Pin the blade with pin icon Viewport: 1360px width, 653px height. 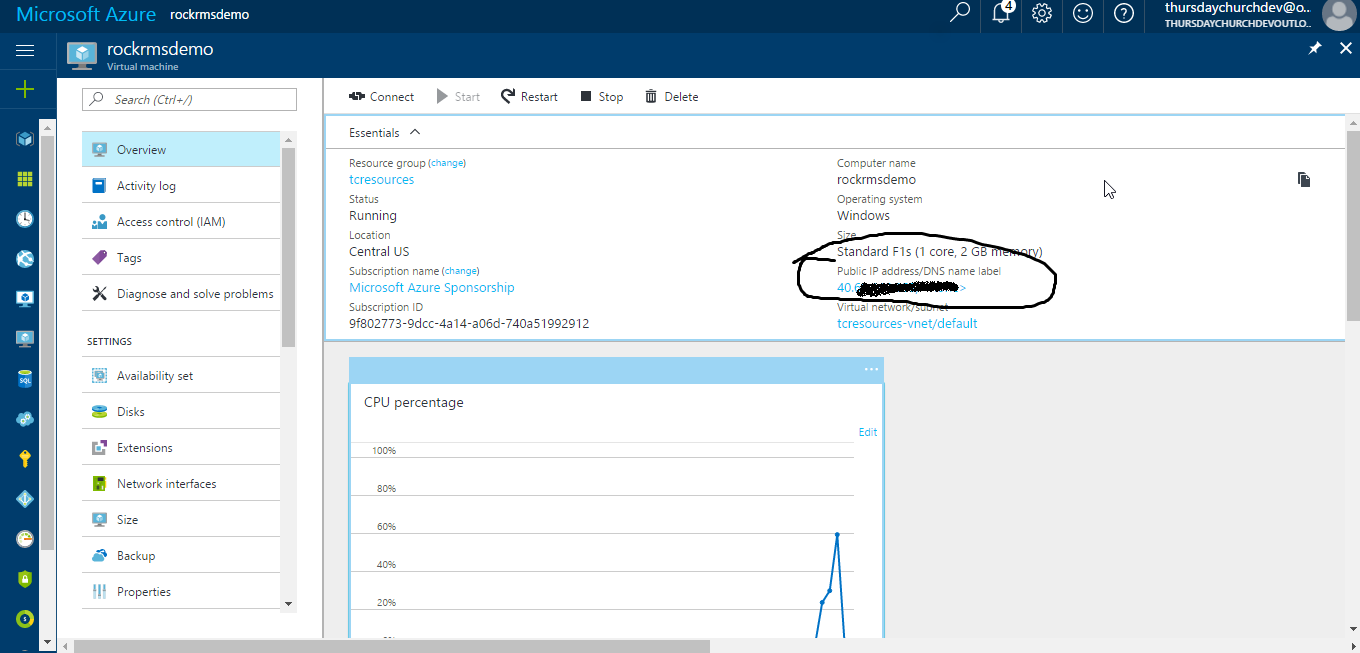tap(1315, 49)
